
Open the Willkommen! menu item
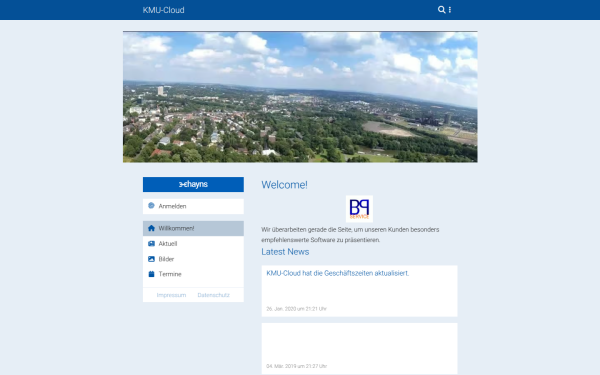click(193, 228)
